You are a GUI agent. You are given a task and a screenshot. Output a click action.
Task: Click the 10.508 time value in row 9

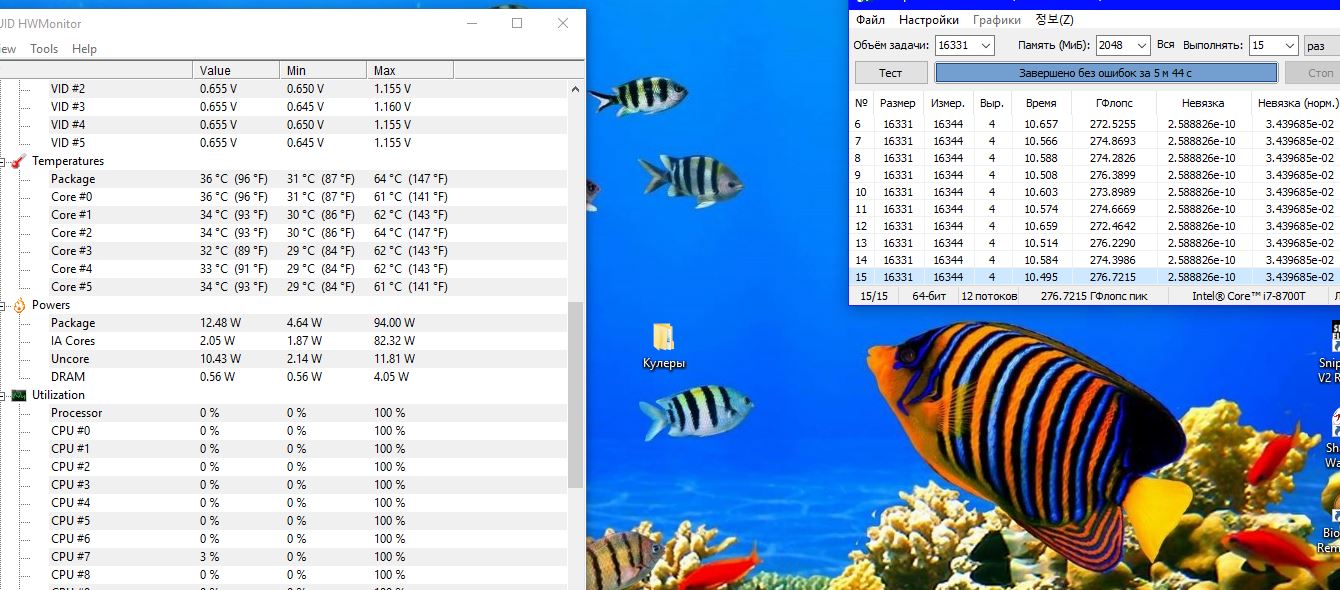tap(1041, 175)
